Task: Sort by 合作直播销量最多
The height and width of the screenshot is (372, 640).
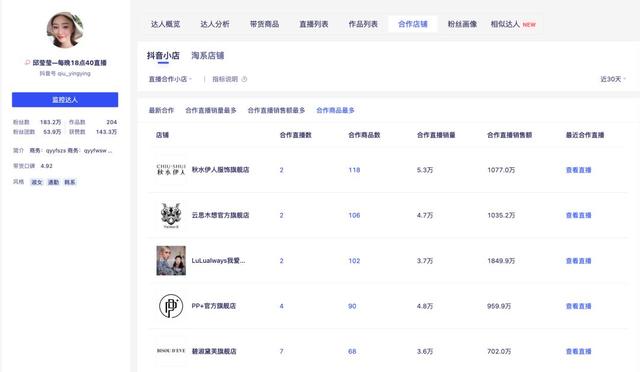Action: [211, 110]
